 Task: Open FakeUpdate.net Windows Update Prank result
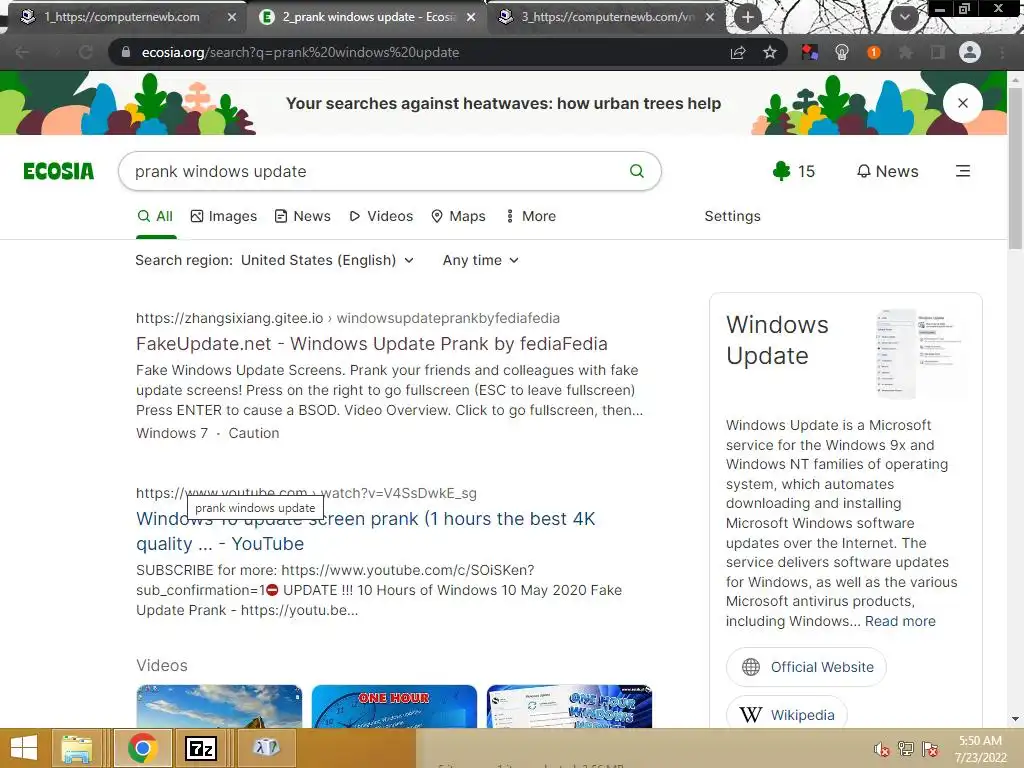372,344
